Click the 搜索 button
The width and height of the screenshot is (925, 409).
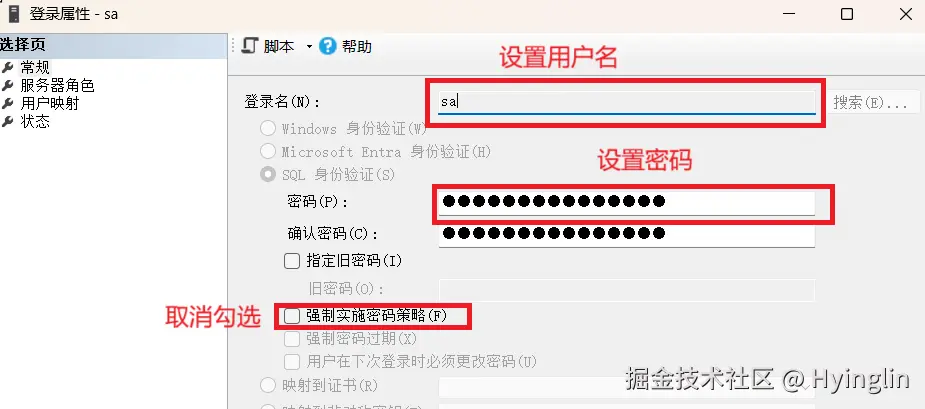pos(870,102)
